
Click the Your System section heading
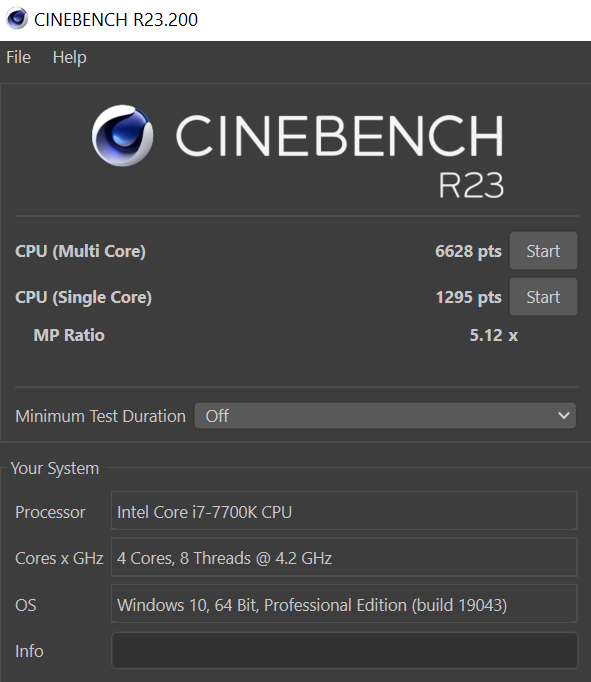55,468
